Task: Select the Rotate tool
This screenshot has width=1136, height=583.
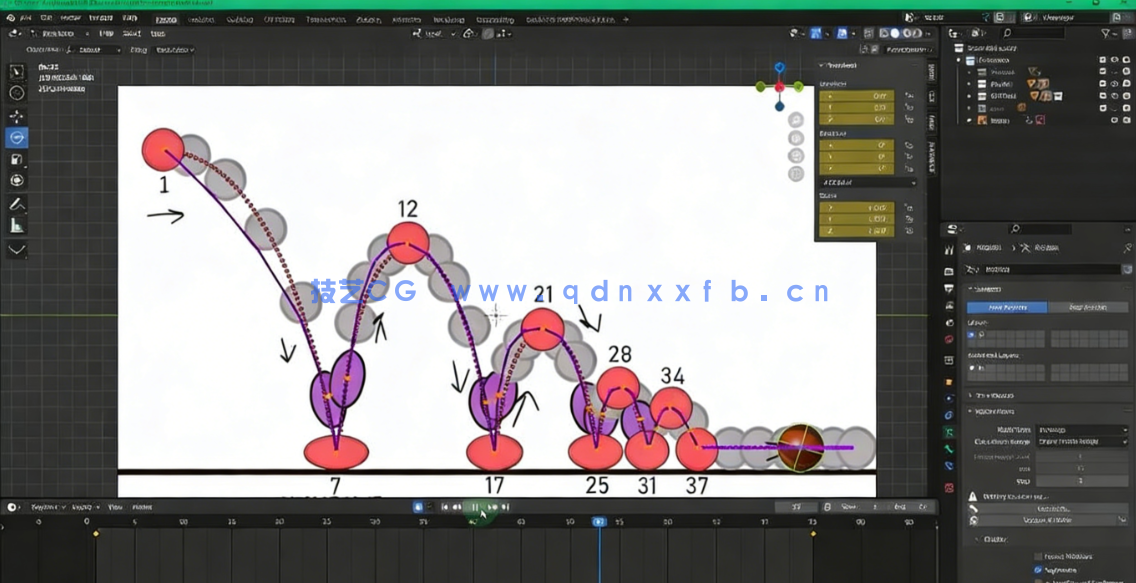Action: click(x=16, y=137)
